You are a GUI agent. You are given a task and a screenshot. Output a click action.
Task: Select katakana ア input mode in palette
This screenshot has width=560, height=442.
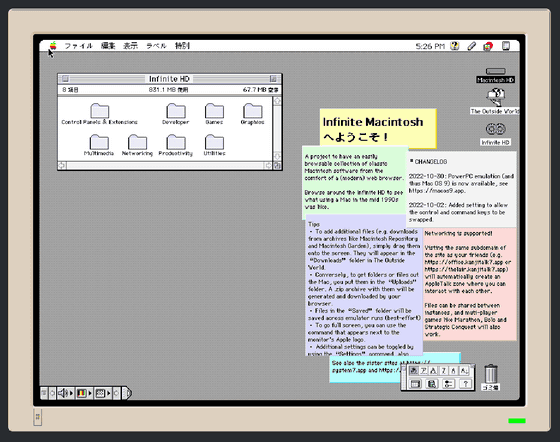[x=424, y=371]
